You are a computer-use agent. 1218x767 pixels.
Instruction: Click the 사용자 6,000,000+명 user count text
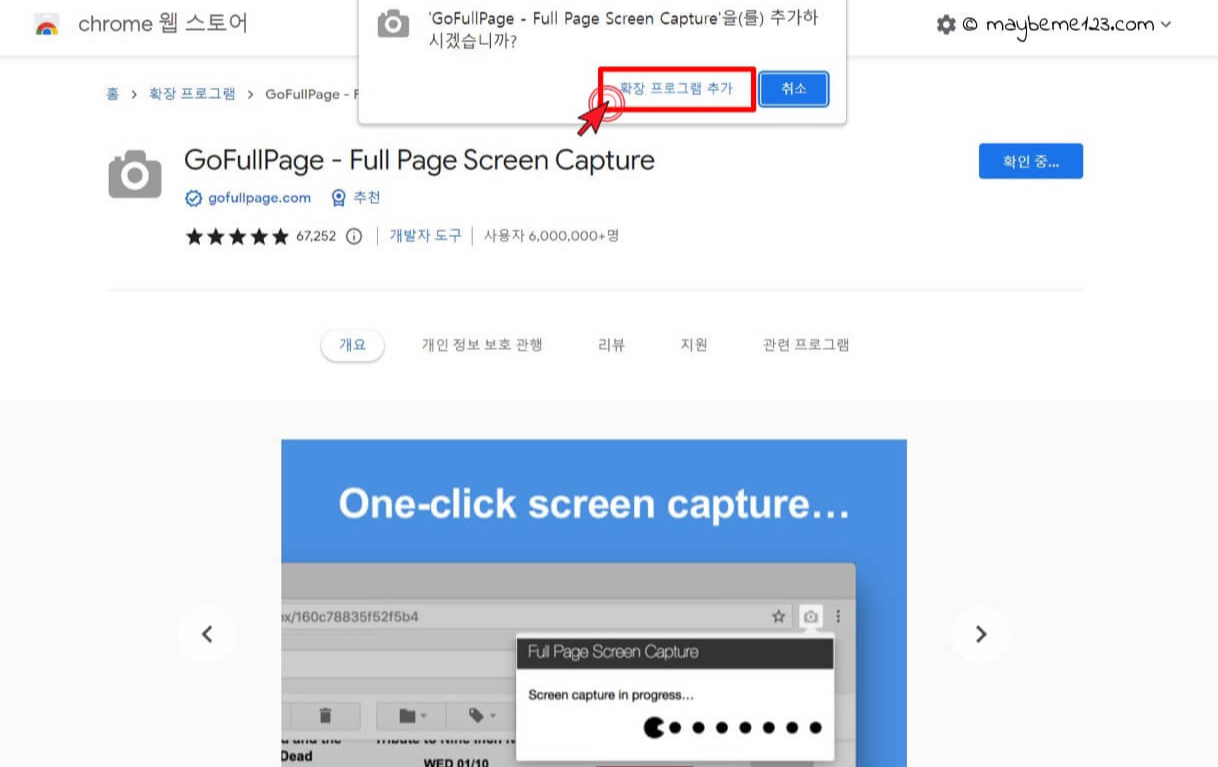tap(551, 236)
